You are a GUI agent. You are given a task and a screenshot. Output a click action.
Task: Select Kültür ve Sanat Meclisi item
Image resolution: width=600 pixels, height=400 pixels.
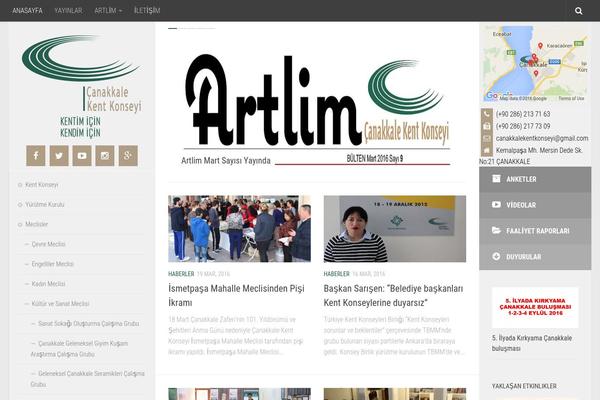[x=60, y=303]
